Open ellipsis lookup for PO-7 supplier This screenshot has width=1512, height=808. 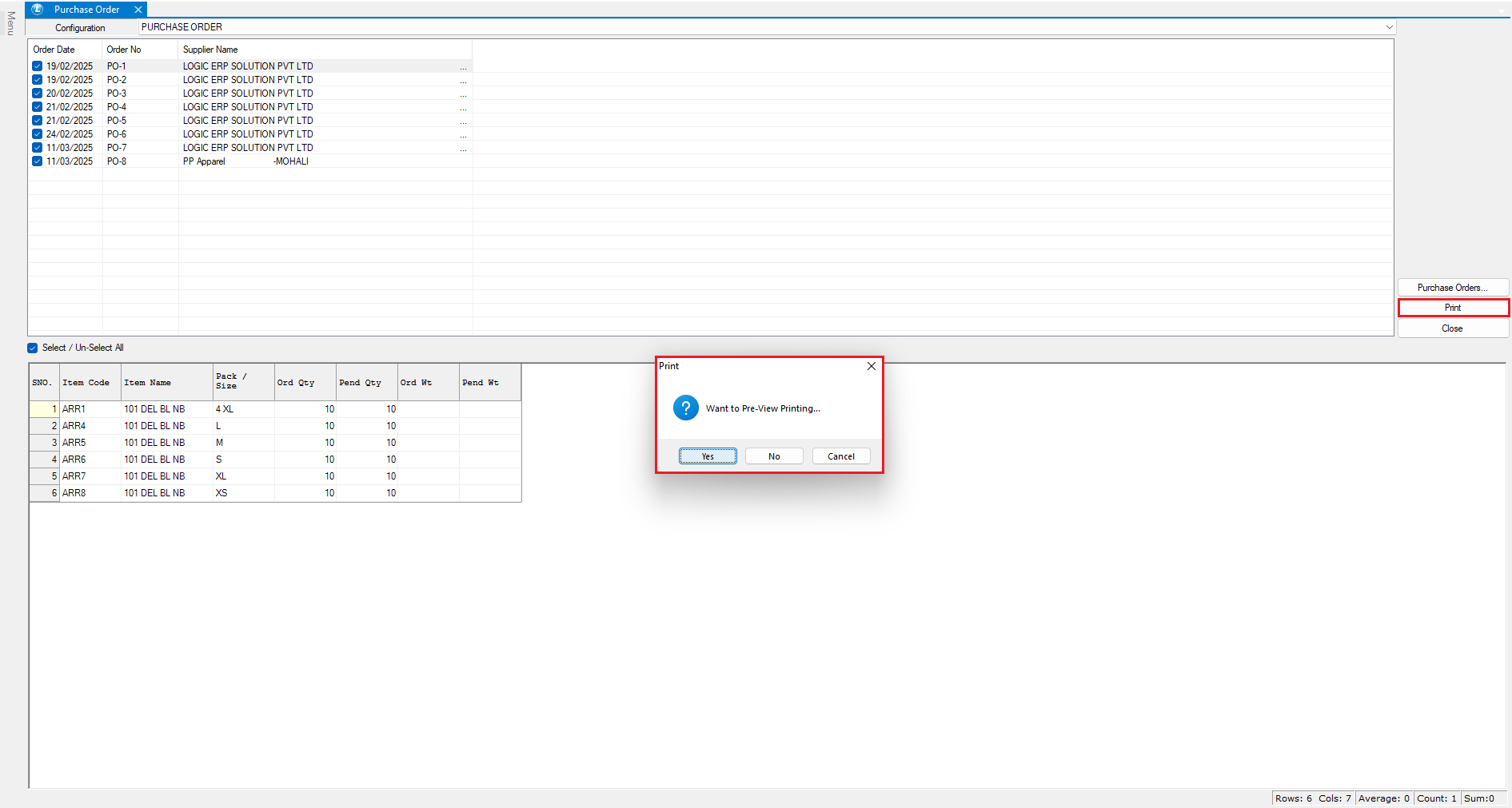click(x=463, y=149)
